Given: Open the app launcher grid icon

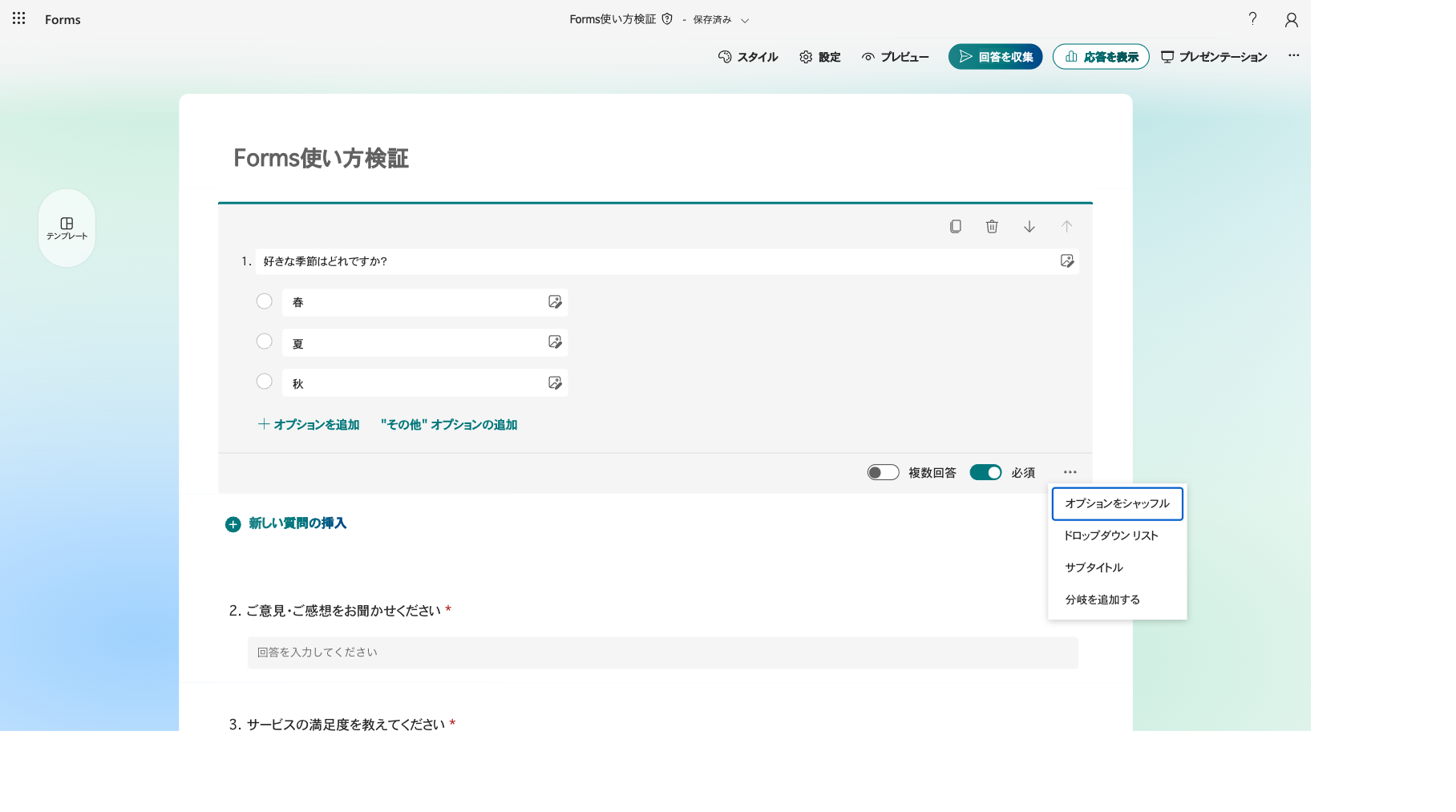Looking at the screenshot, I should tap(18, 18).
